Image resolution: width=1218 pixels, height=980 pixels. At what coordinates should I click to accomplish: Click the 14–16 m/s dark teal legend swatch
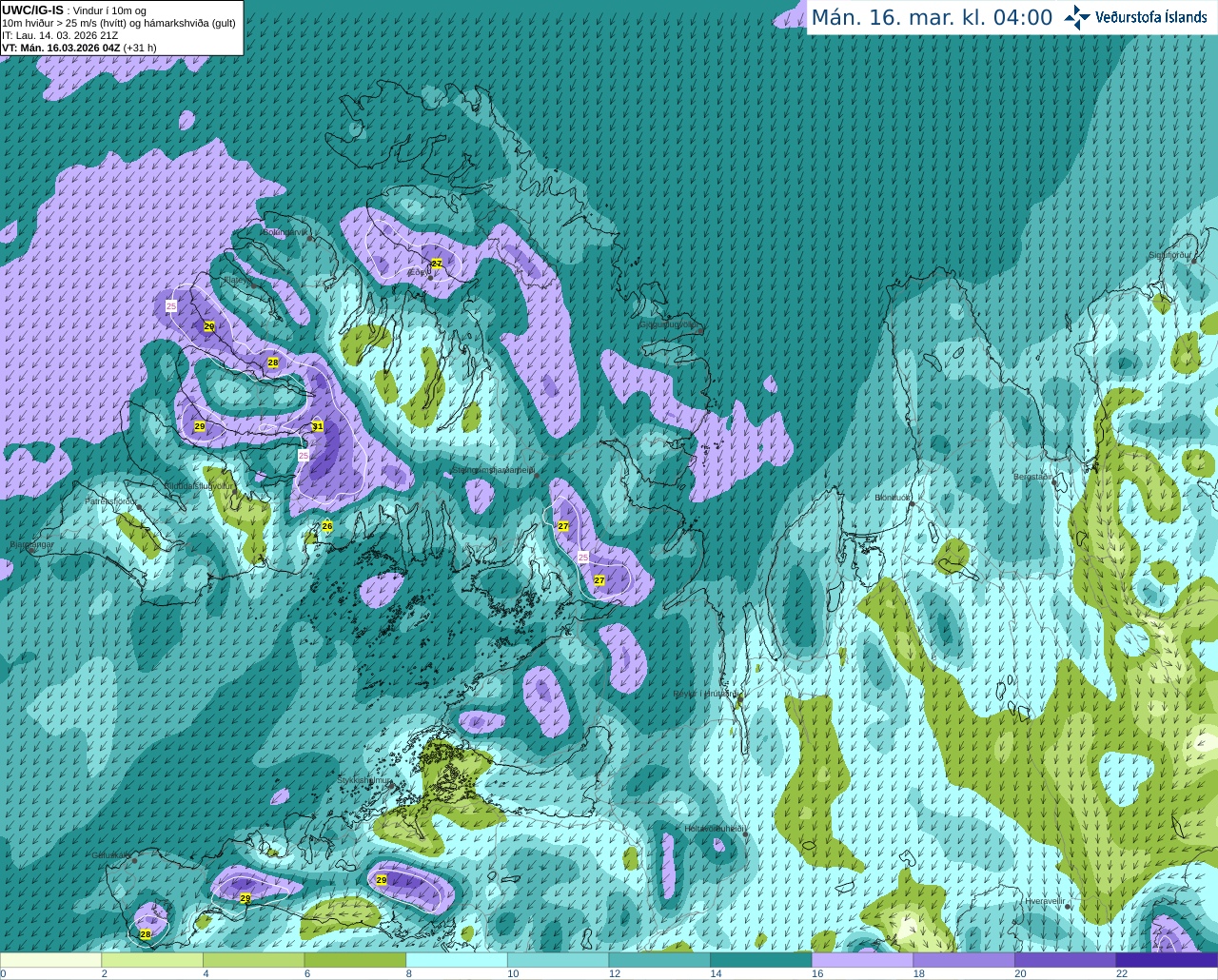(x=761, y=960)
